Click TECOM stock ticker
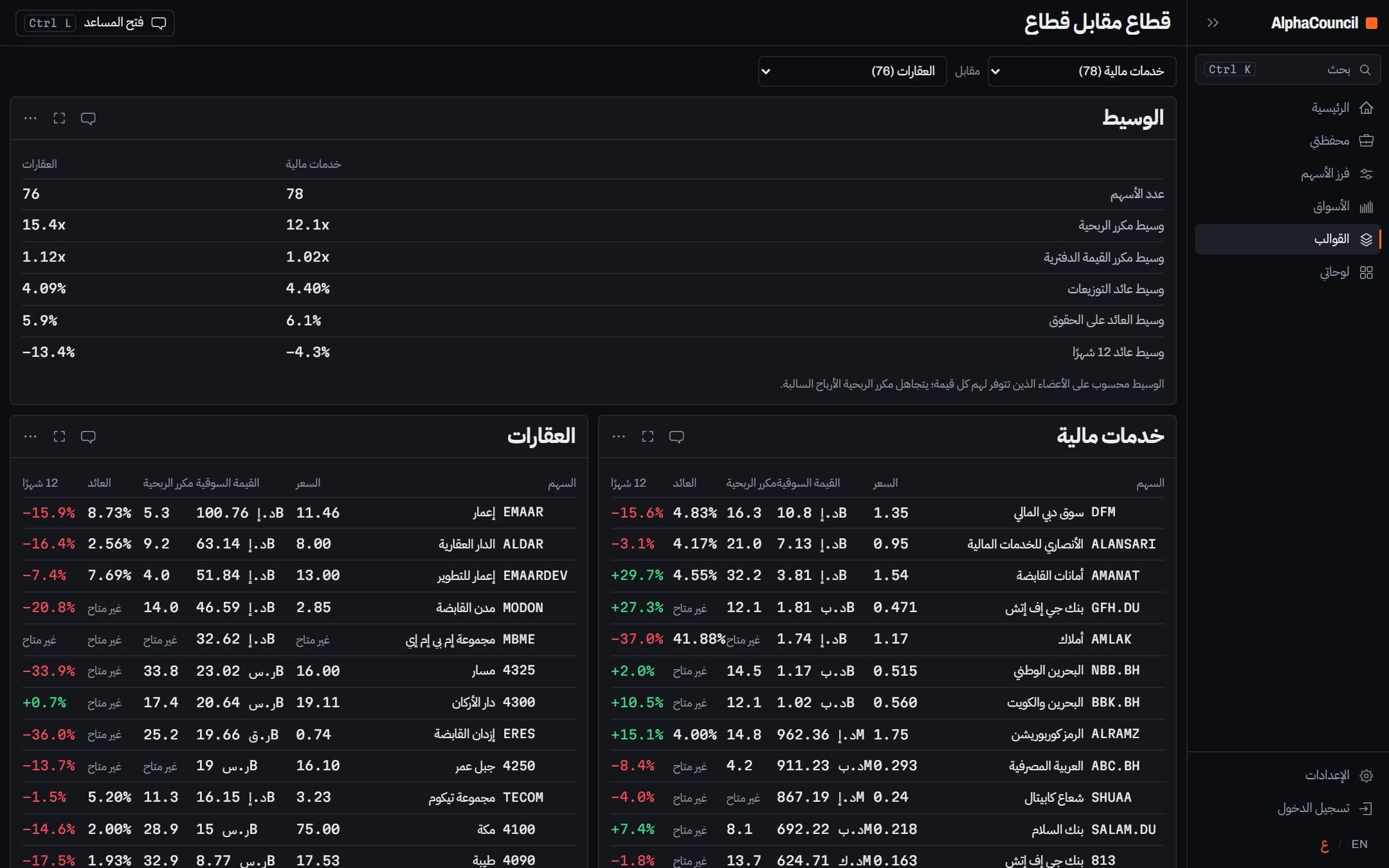Image resolution: width=1389 pixels, height=868 pixels. [523, 797]
